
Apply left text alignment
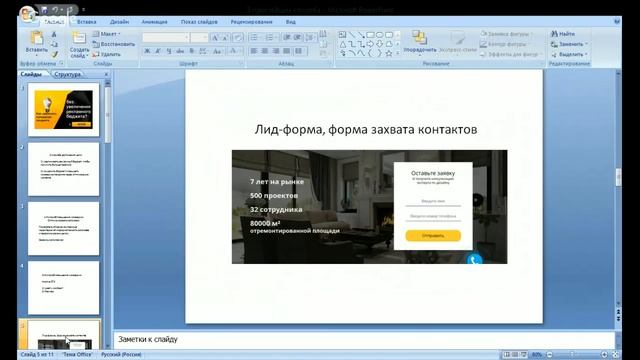pyautogui.click(x=254, y=51)
